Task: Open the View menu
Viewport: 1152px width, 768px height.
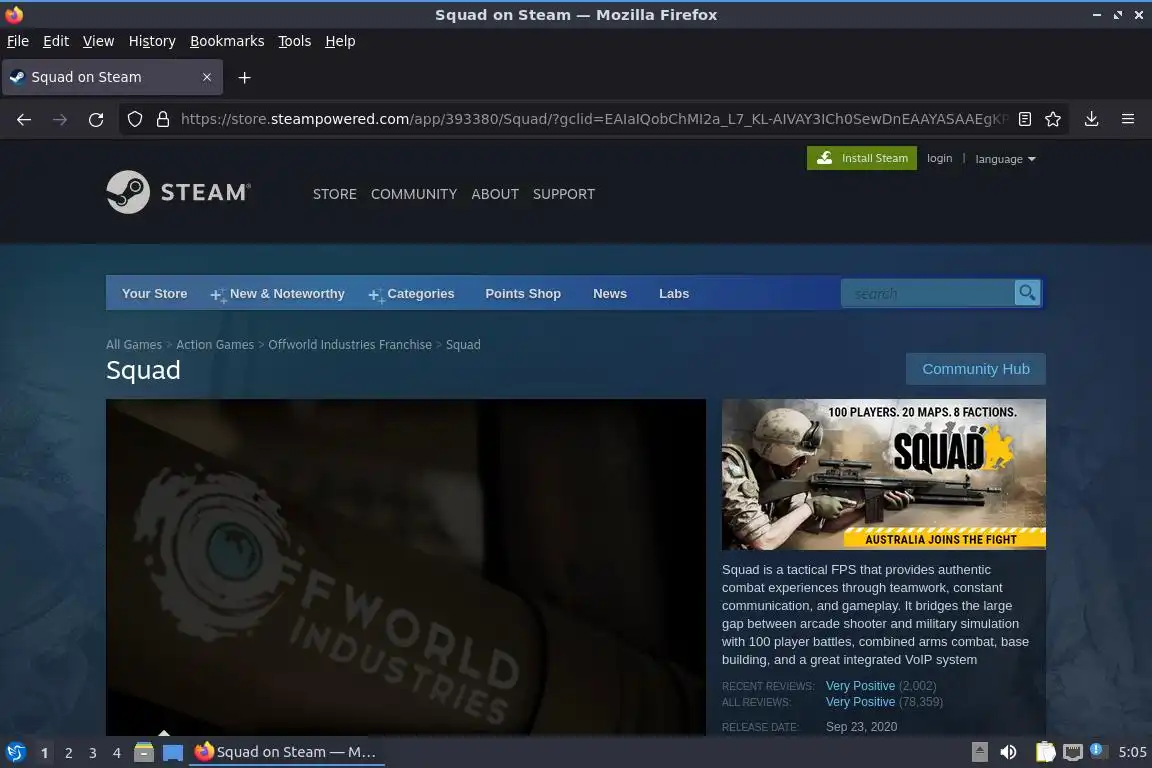Action: 98,41
